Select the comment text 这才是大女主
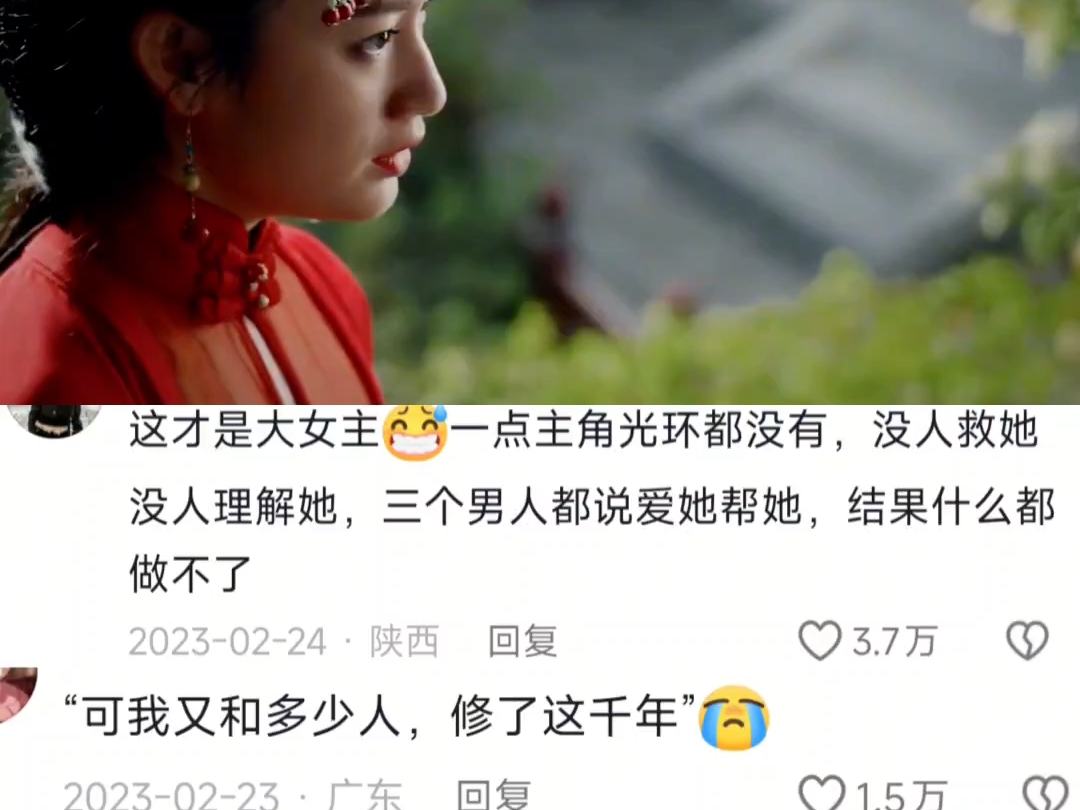The width and height of the screenshot is (1080, 810). (x=254, y=430)
